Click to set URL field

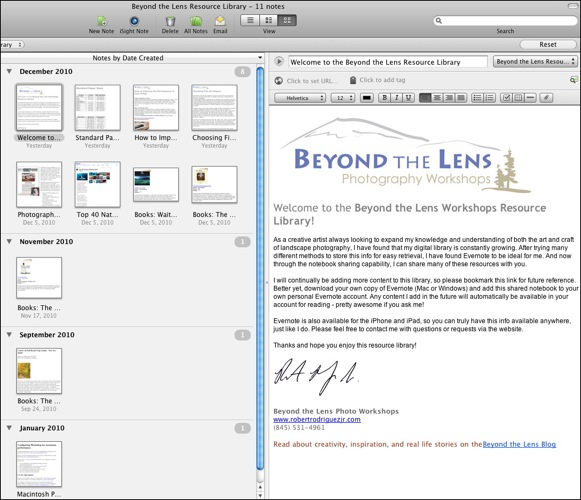tap(312, 80)
